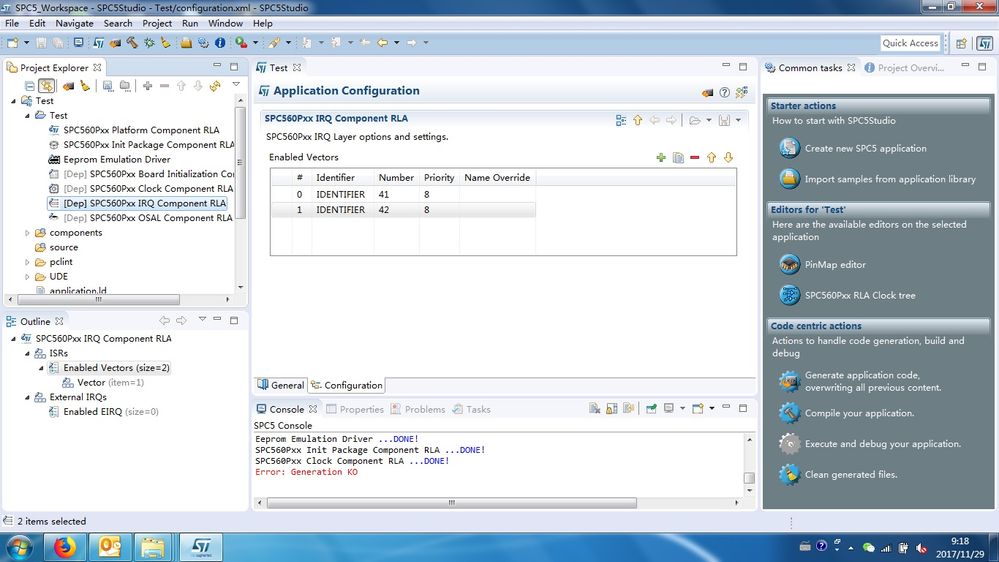Click the refresh arrows icon in Project Explorer toolbar

(x=215, y=85)
